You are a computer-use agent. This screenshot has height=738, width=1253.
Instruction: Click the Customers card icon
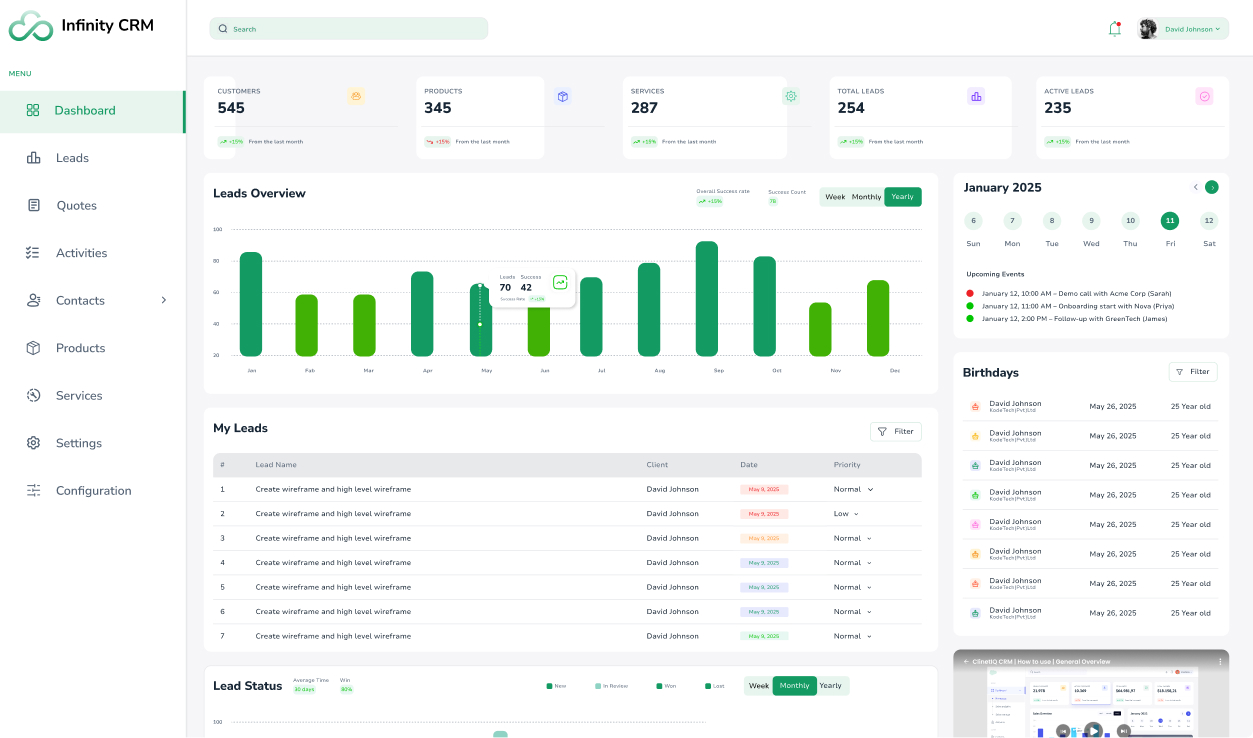pos(357,96)
